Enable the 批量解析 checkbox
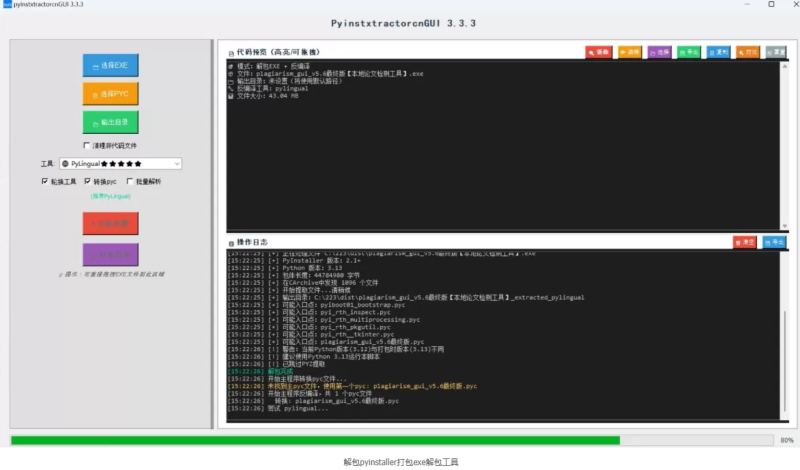This screenshot has width=800, height=470. pyautogui.click(x=130, y=181)
